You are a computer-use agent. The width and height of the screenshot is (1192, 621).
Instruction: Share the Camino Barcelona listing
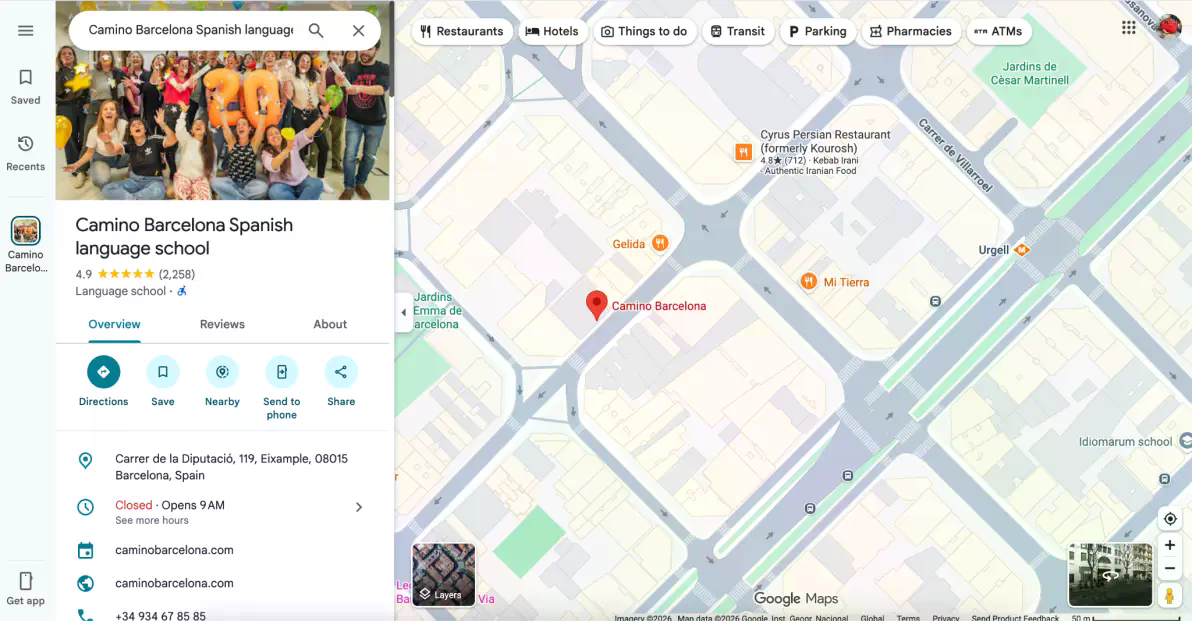341,372
